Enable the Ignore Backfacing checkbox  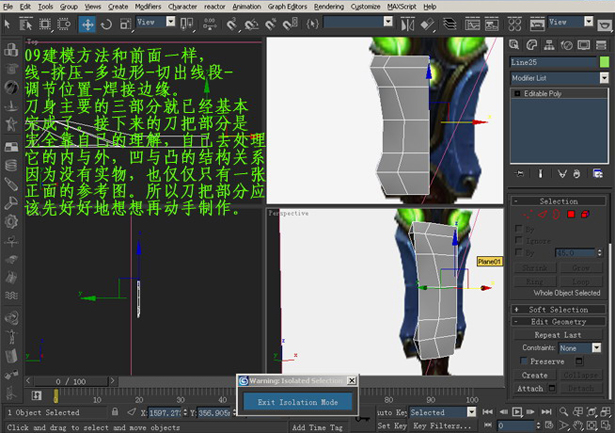pyautogui.click(x=519, y=240)
